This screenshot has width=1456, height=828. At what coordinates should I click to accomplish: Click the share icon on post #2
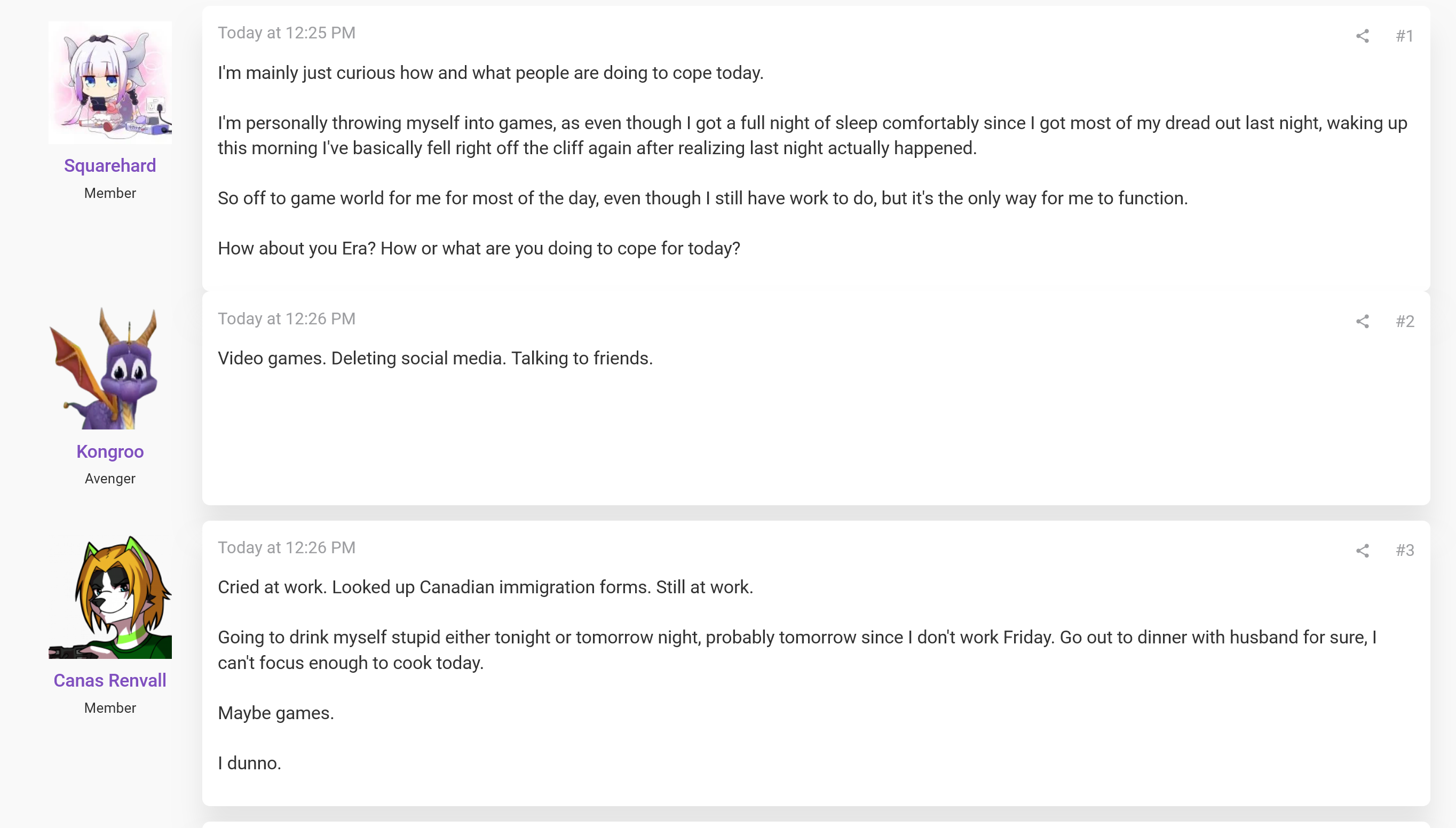pyautogui.click(x=1362, y=322)
